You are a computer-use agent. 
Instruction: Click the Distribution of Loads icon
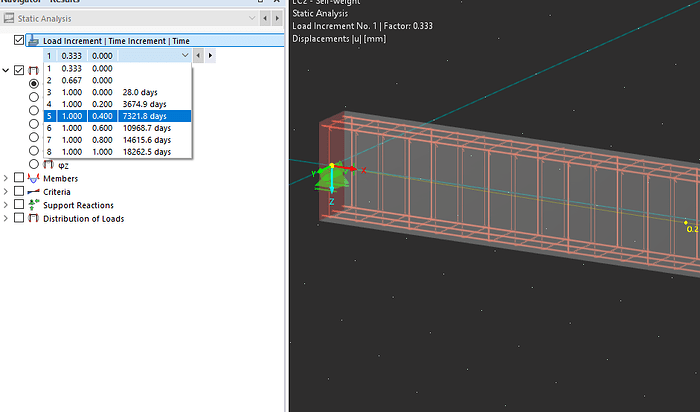33,218
